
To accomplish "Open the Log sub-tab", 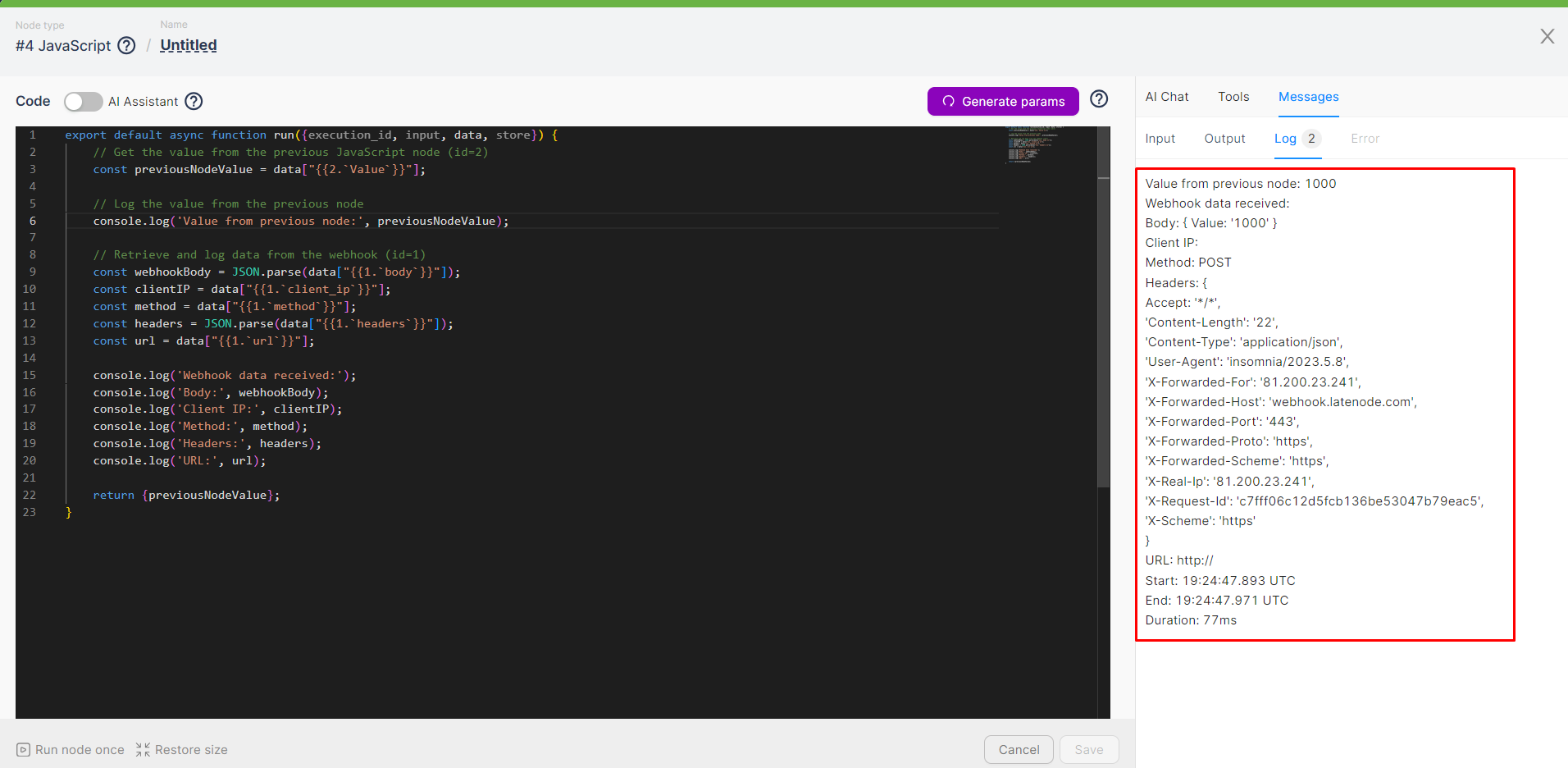I will pyautogui.click(x=1285, y=139).
